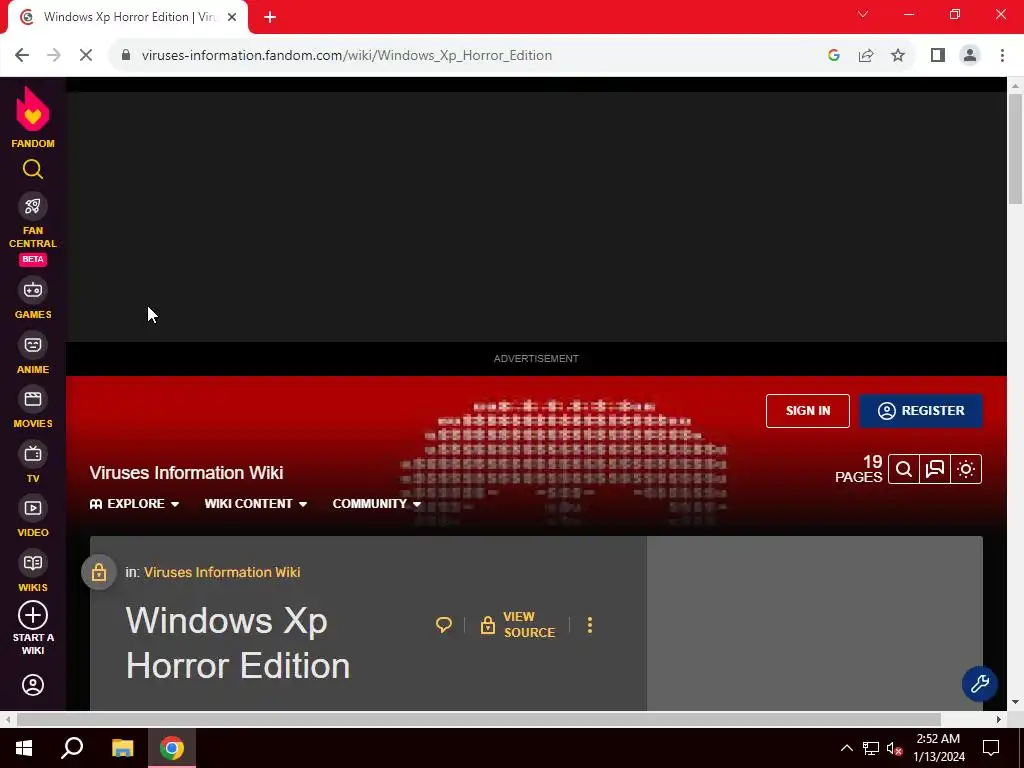Expand the Wiki Content menu

255,504
